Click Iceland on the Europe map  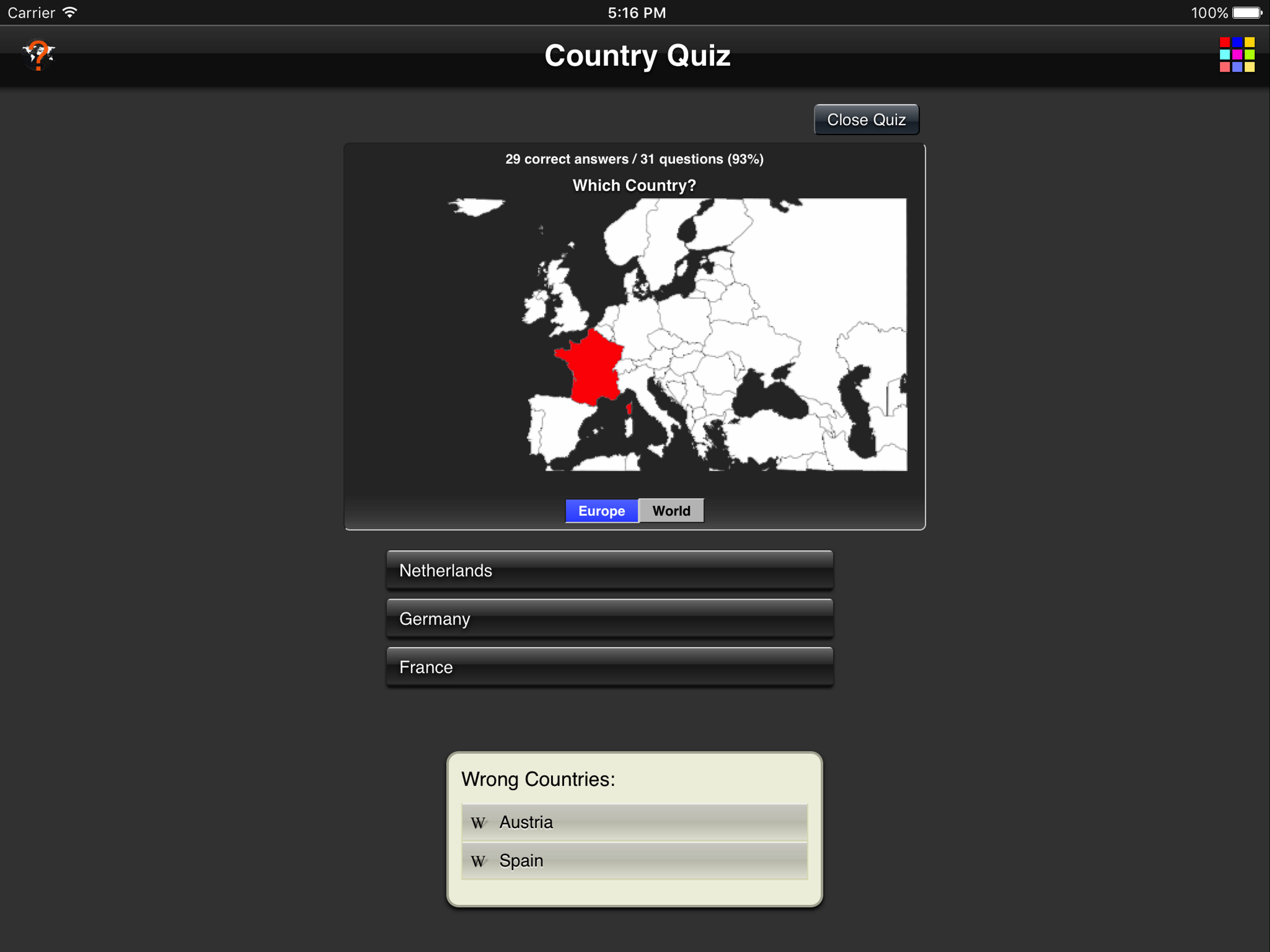coord(476,206)
